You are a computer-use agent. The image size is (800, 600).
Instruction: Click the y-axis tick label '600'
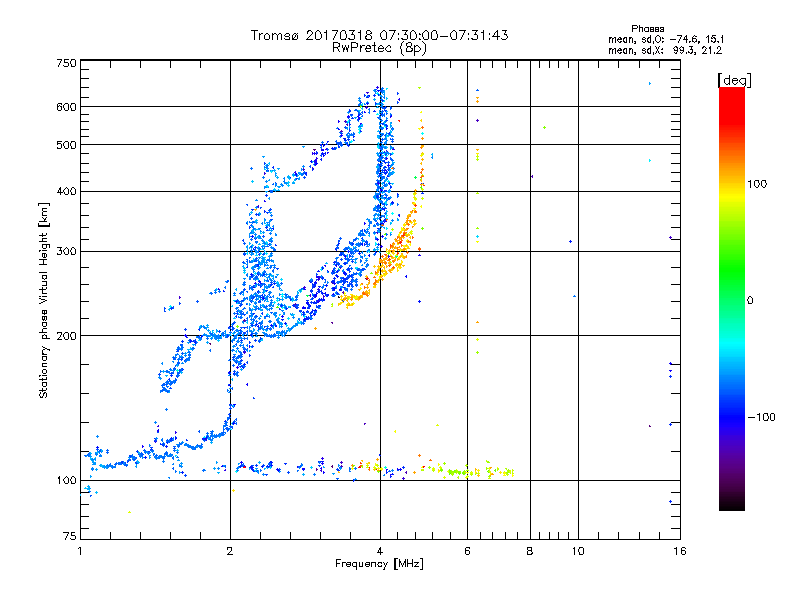point(66,107)
